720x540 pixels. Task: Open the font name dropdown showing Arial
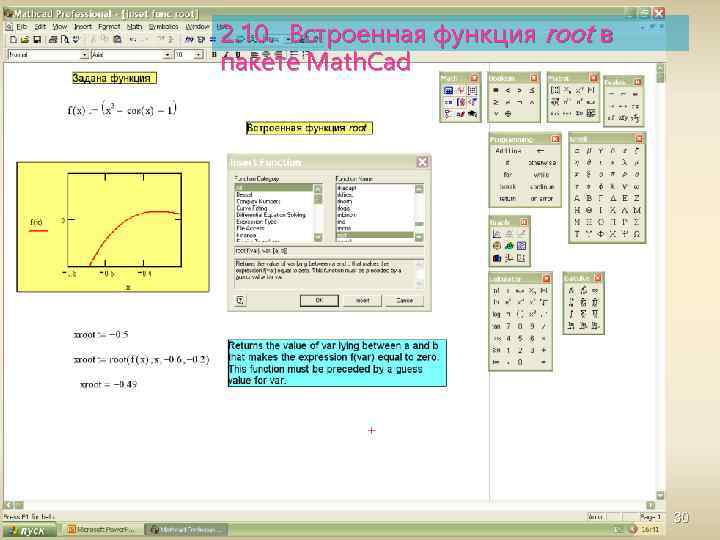tap(167, 55)
